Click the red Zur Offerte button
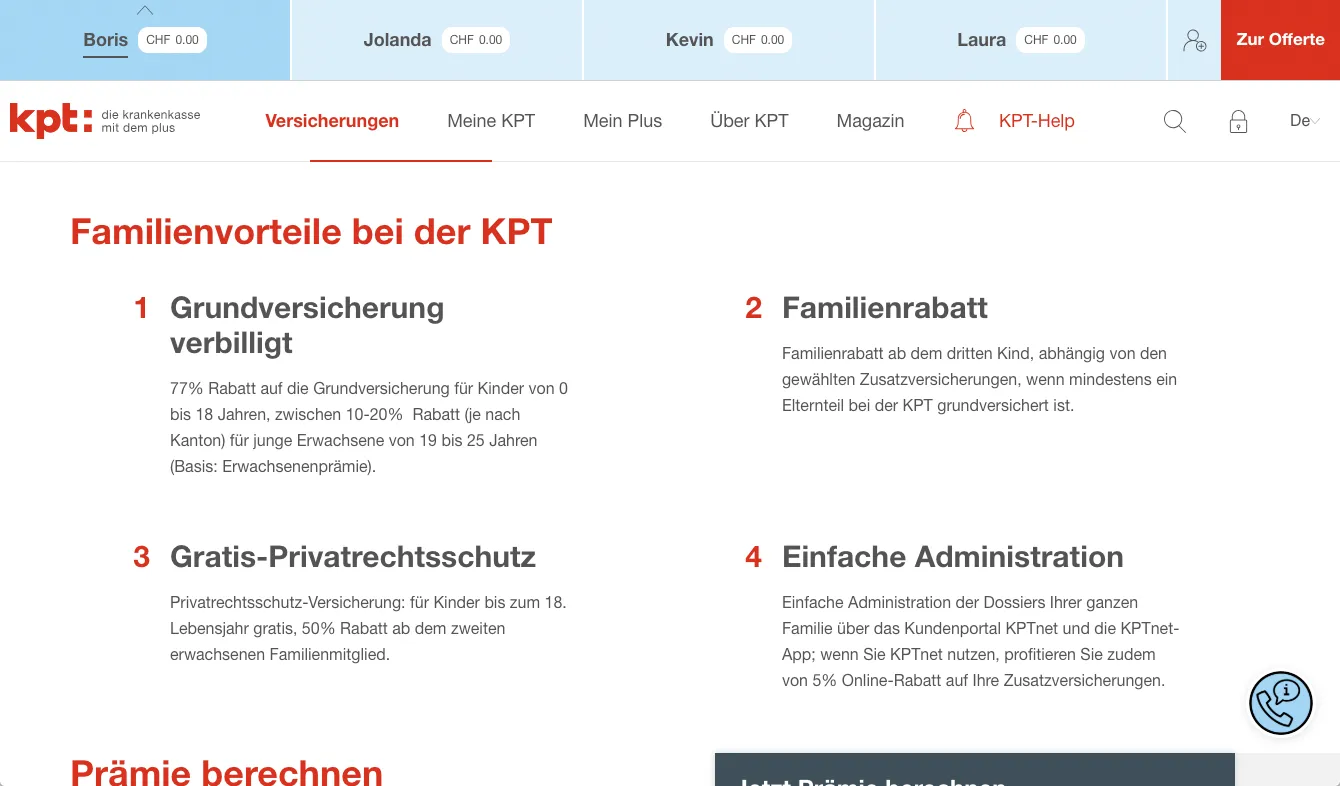 [1280, 40]
